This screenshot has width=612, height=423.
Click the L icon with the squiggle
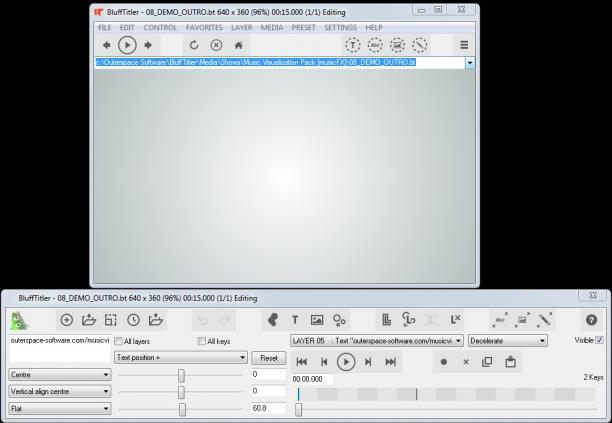pos(408,320)
